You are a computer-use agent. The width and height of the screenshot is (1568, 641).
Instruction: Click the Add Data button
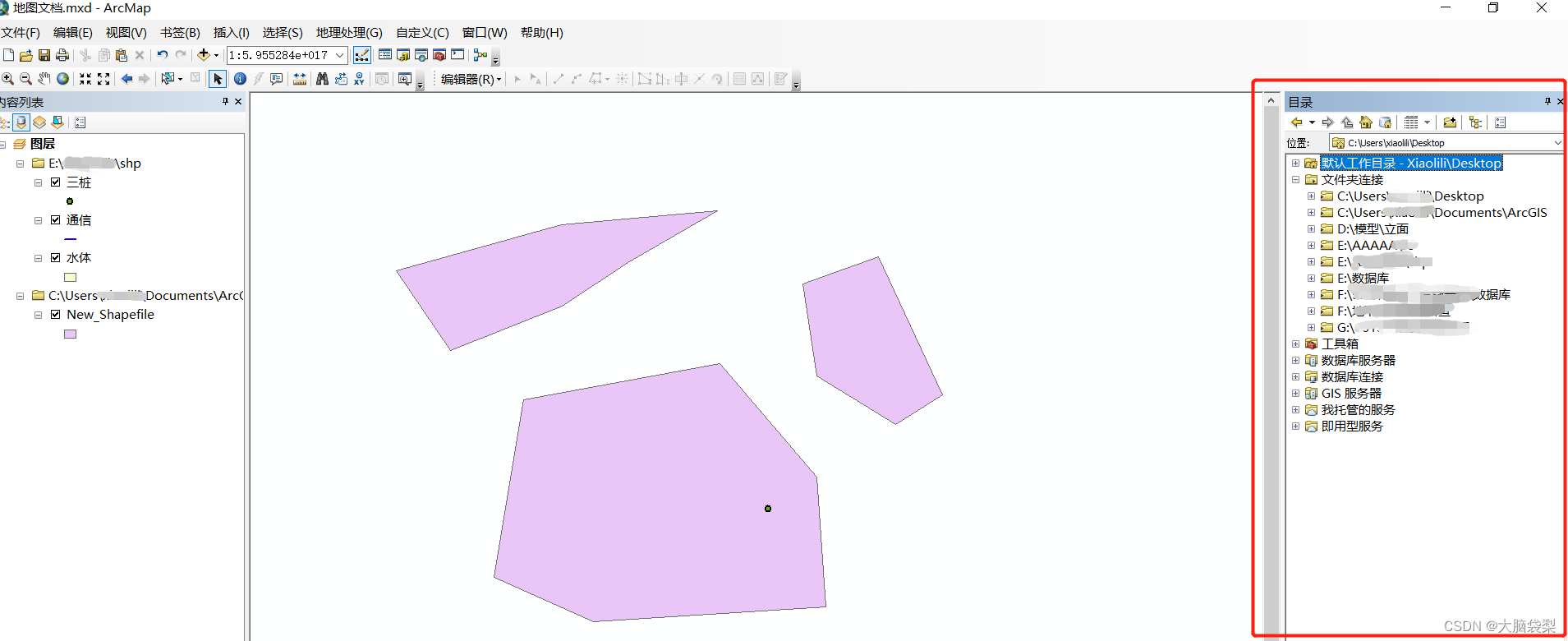(x=203, y=55)
